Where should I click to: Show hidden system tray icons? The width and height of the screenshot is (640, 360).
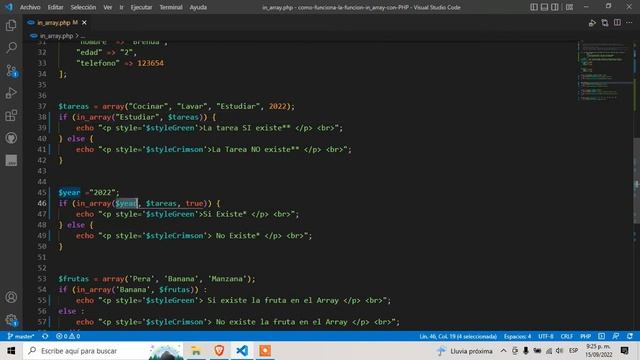click(503, 351)
